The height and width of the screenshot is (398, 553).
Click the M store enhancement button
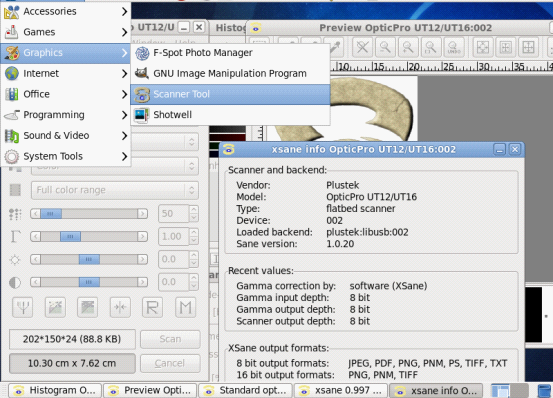(x=186, y=307)
